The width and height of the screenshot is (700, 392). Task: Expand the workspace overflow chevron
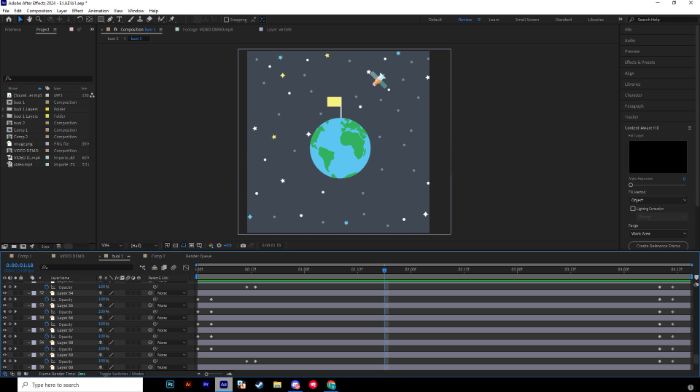point(620,20)
